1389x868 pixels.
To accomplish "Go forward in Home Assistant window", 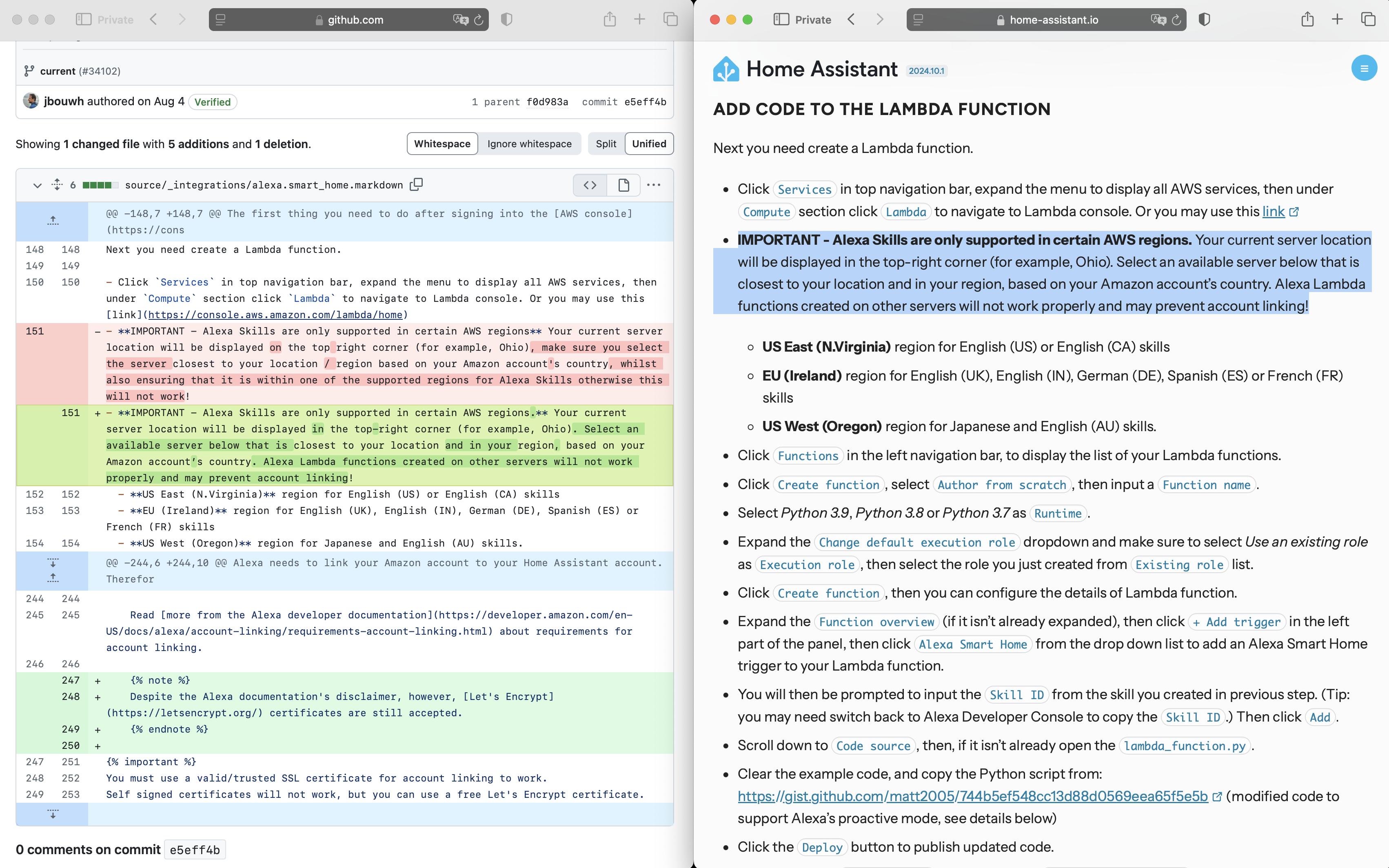I will (x=880, y=20).
